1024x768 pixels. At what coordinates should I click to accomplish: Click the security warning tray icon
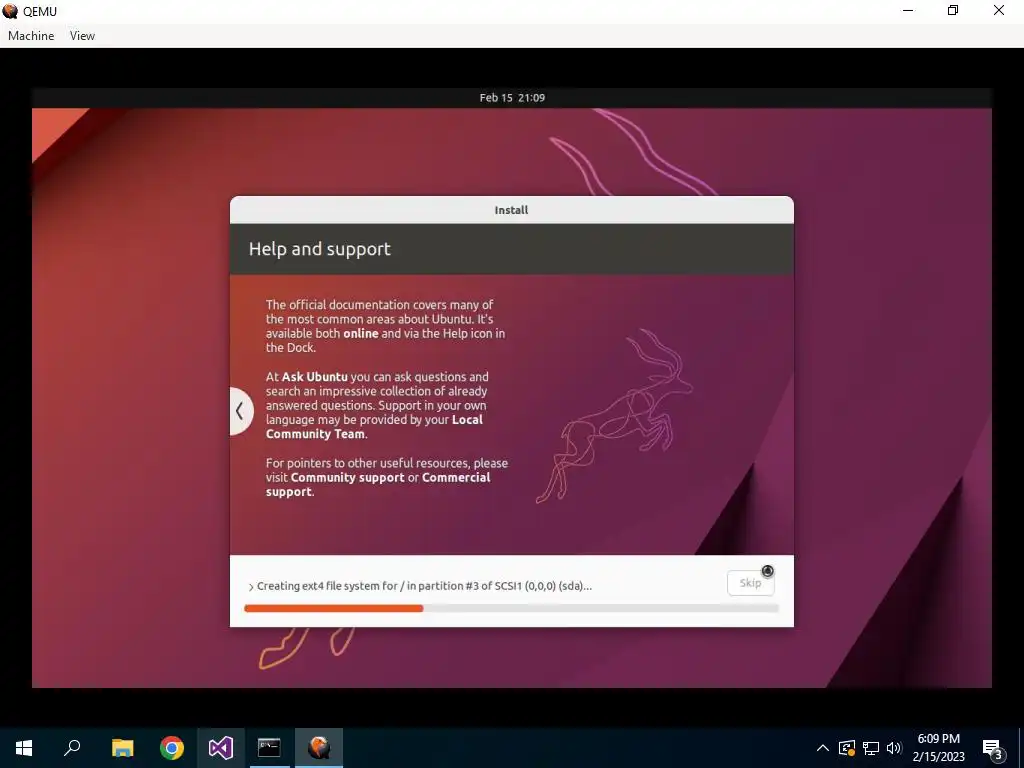coord(846,748)
